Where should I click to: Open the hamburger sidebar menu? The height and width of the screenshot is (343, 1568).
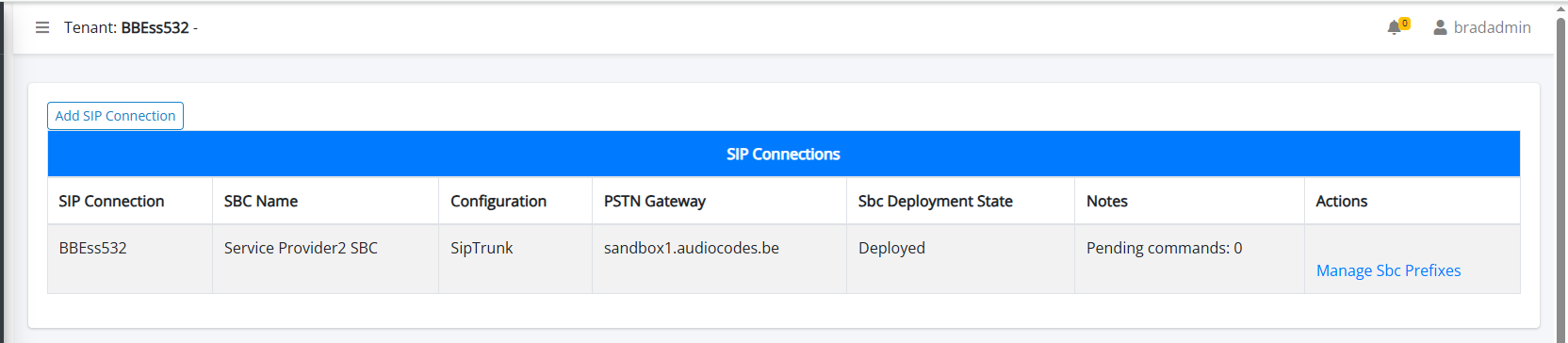(x=42, y=28)
